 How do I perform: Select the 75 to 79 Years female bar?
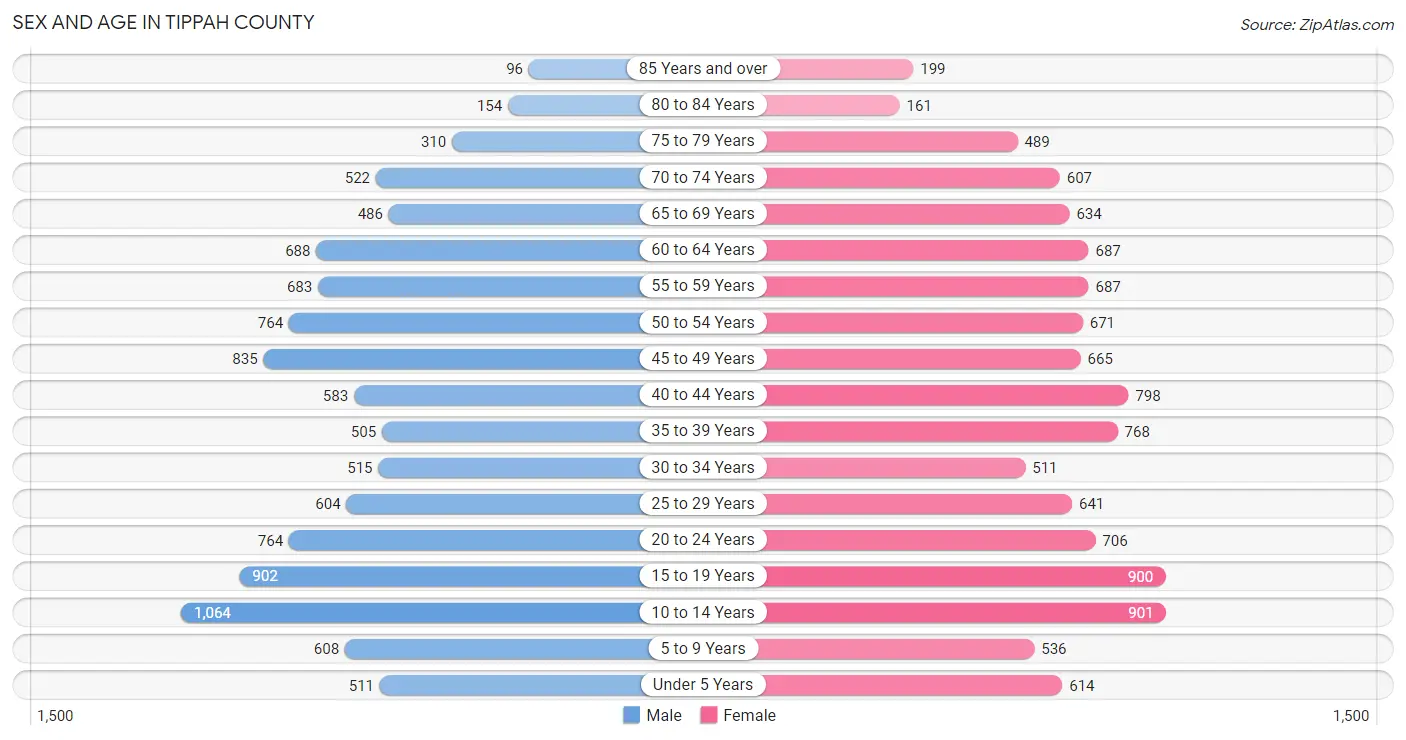point(891,141)
